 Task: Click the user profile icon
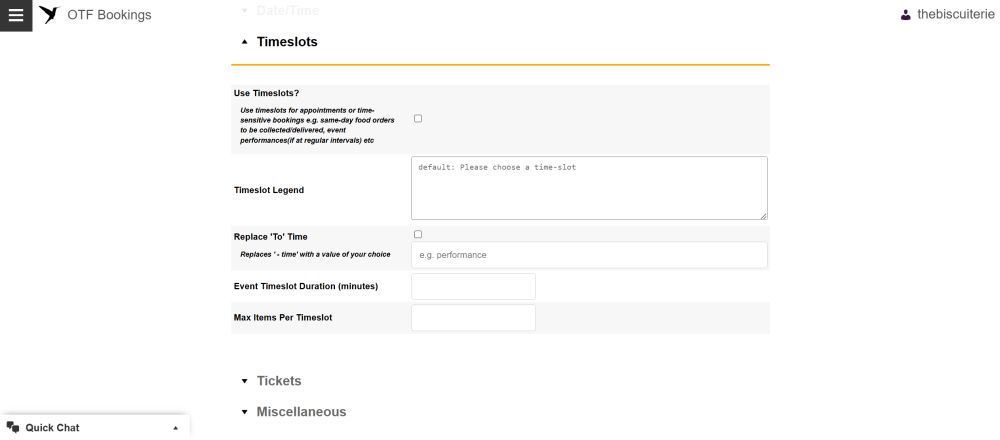(906, 15)
